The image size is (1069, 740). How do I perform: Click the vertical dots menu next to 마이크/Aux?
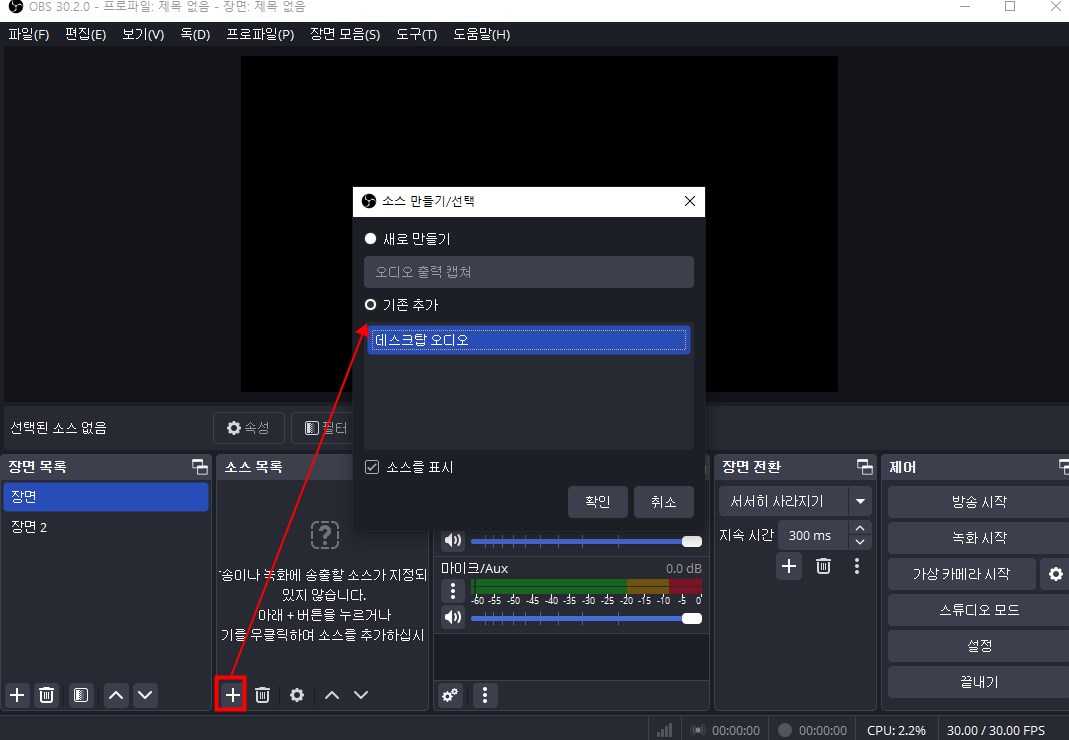coord(453,591)
